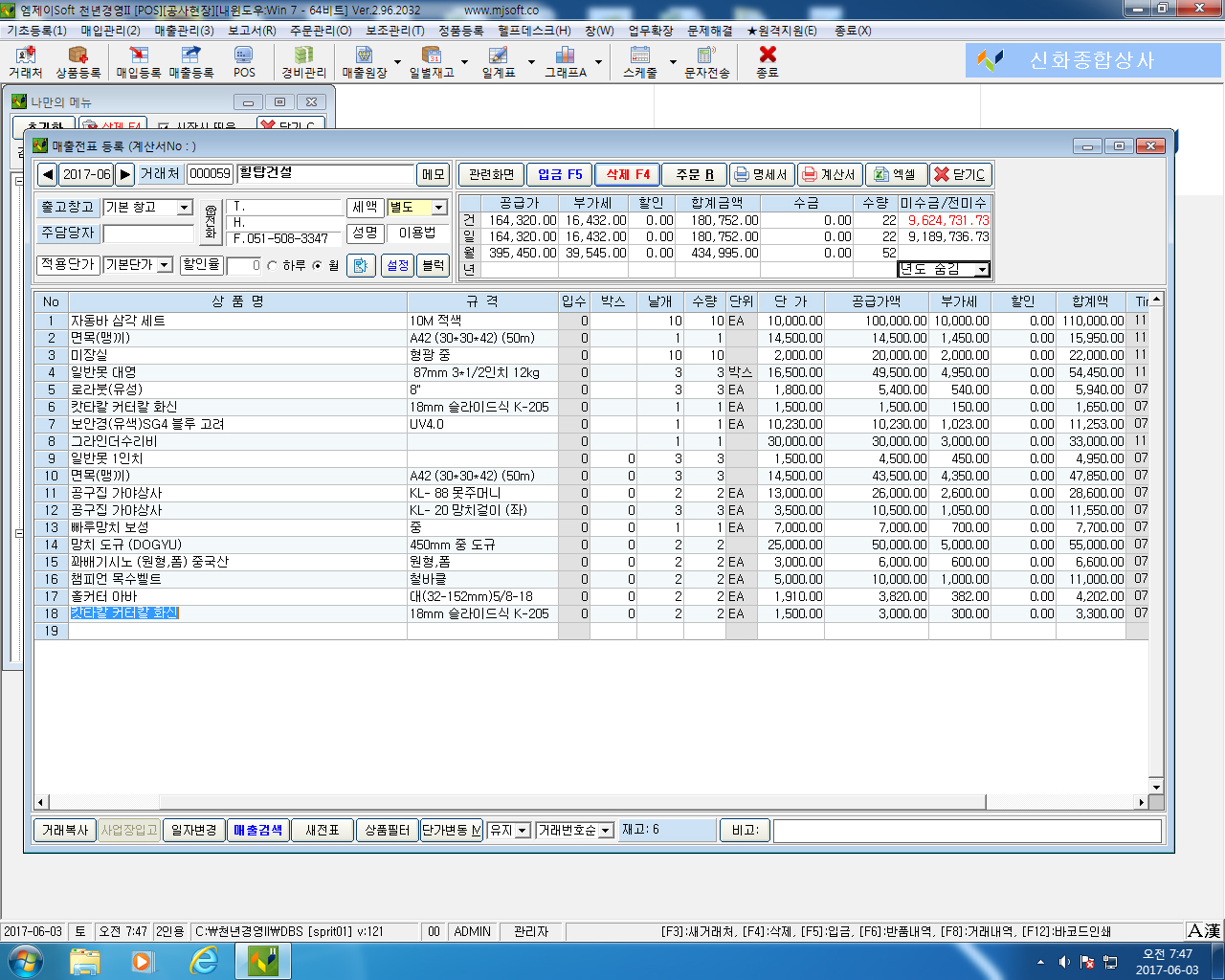Select the 하루 radio button
The image size is (1225, 980).
[273, 266]
